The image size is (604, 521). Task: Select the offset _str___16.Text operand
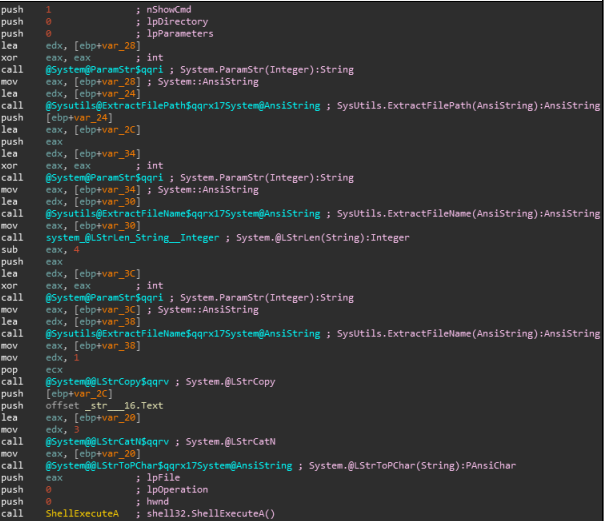pyautogui.click(x=104, y=405)
